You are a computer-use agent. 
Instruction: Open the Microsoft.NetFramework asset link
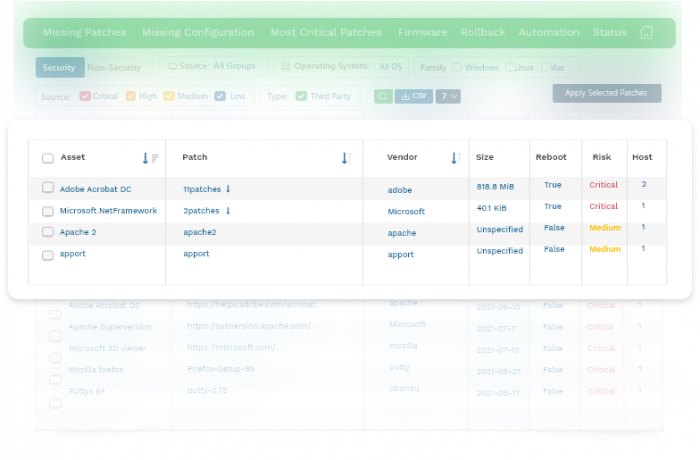click(108, 210)
